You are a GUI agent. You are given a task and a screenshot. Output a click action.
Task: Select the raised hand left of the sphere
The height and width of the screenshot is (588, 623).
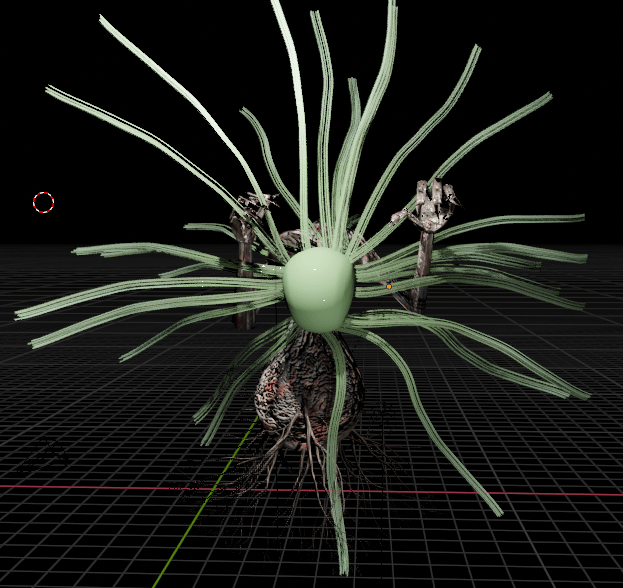tap(252, 210)
